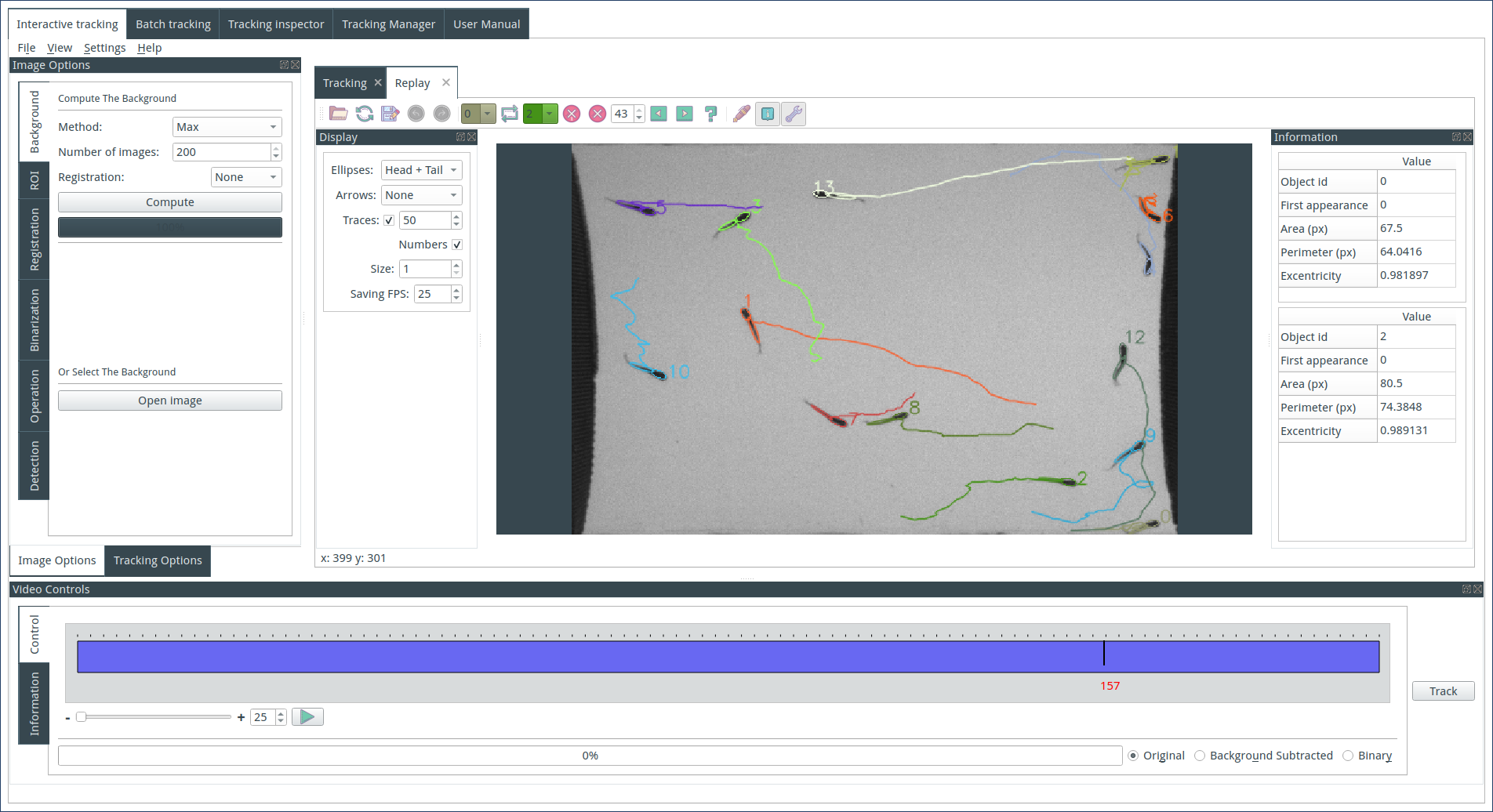Viewport: 1493px width, 812px height.
Task: Swap objects with the exchange arrows icon
Action: (510, 114)
